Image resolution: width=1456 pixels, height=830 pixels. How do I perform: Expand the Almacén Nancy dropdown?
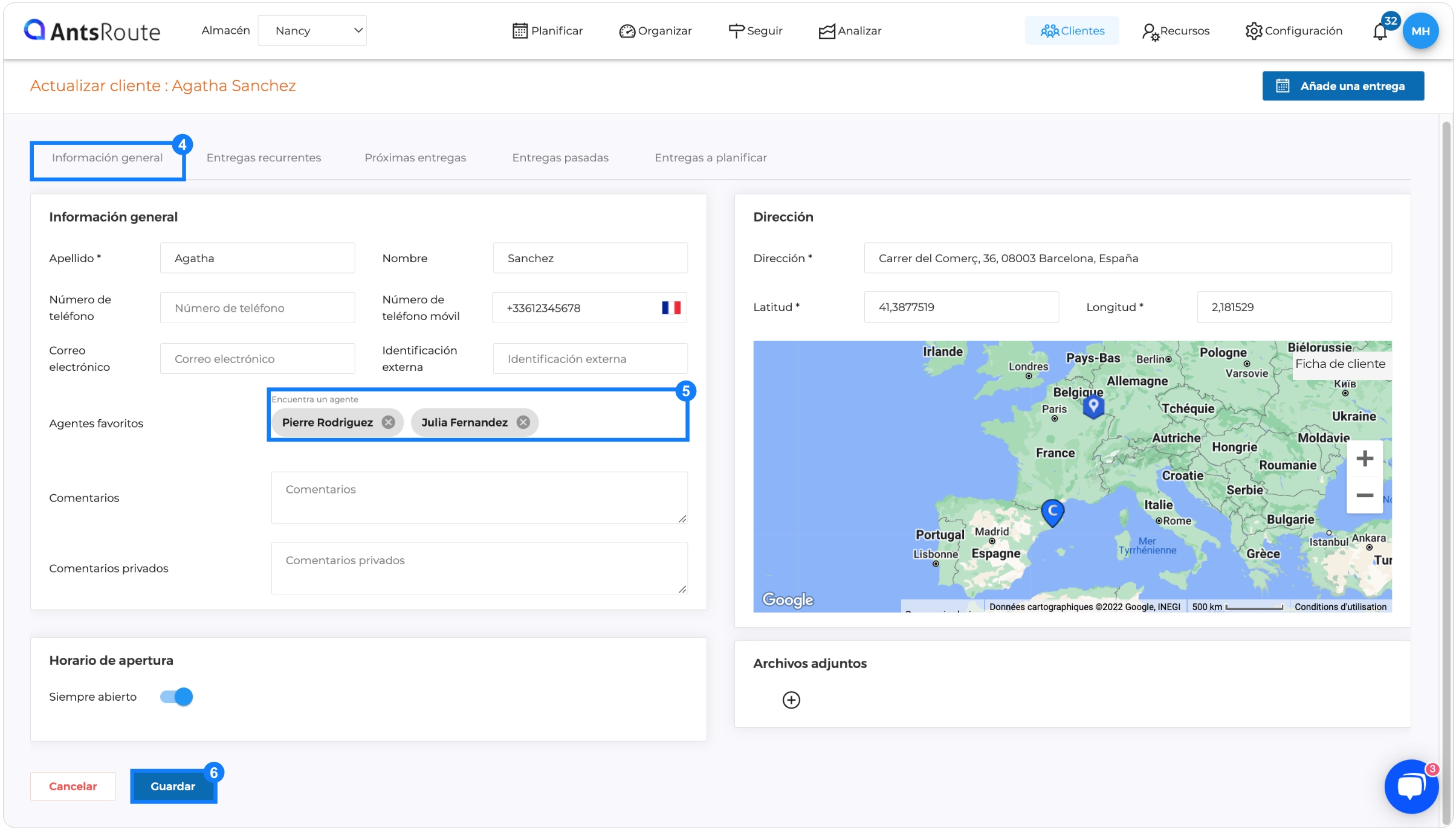[x=312, y=30]
